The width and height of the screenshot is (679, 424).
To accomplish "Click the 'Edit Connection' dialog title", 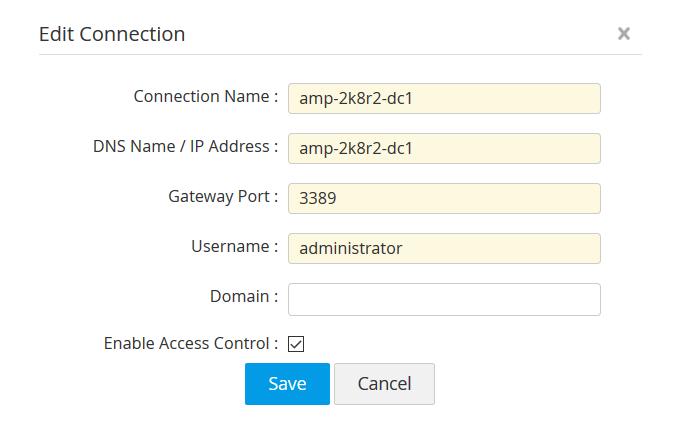I will tap(112, 34).
